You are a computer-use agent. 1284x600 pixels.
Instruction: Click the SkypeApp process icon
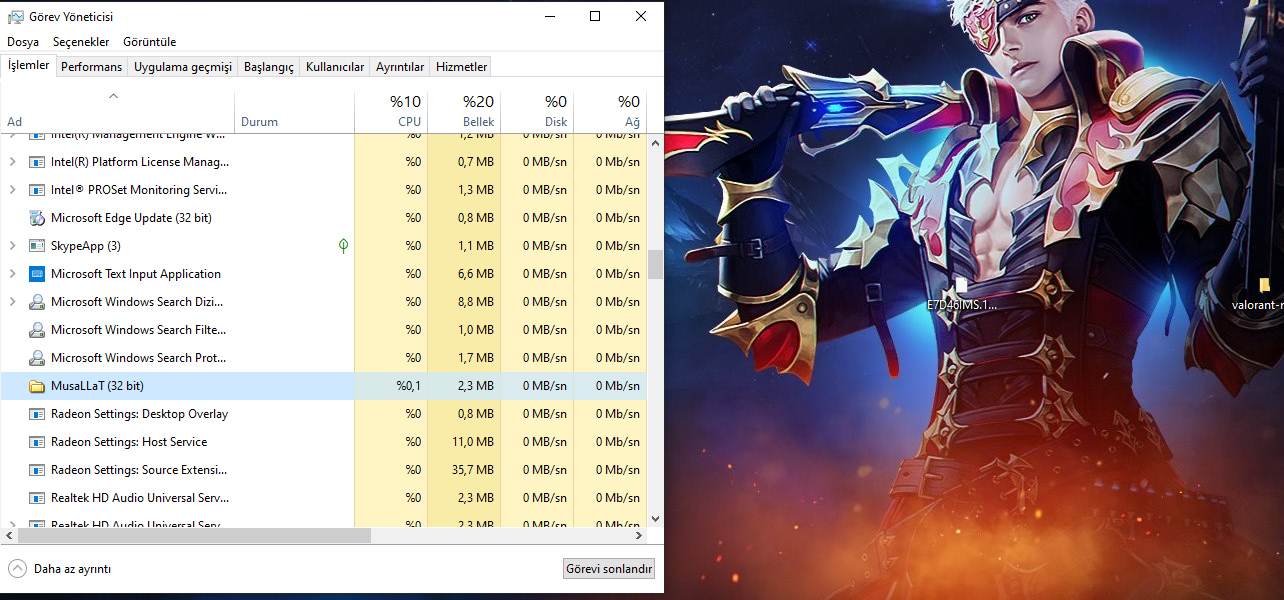click(x=37, y=246)
